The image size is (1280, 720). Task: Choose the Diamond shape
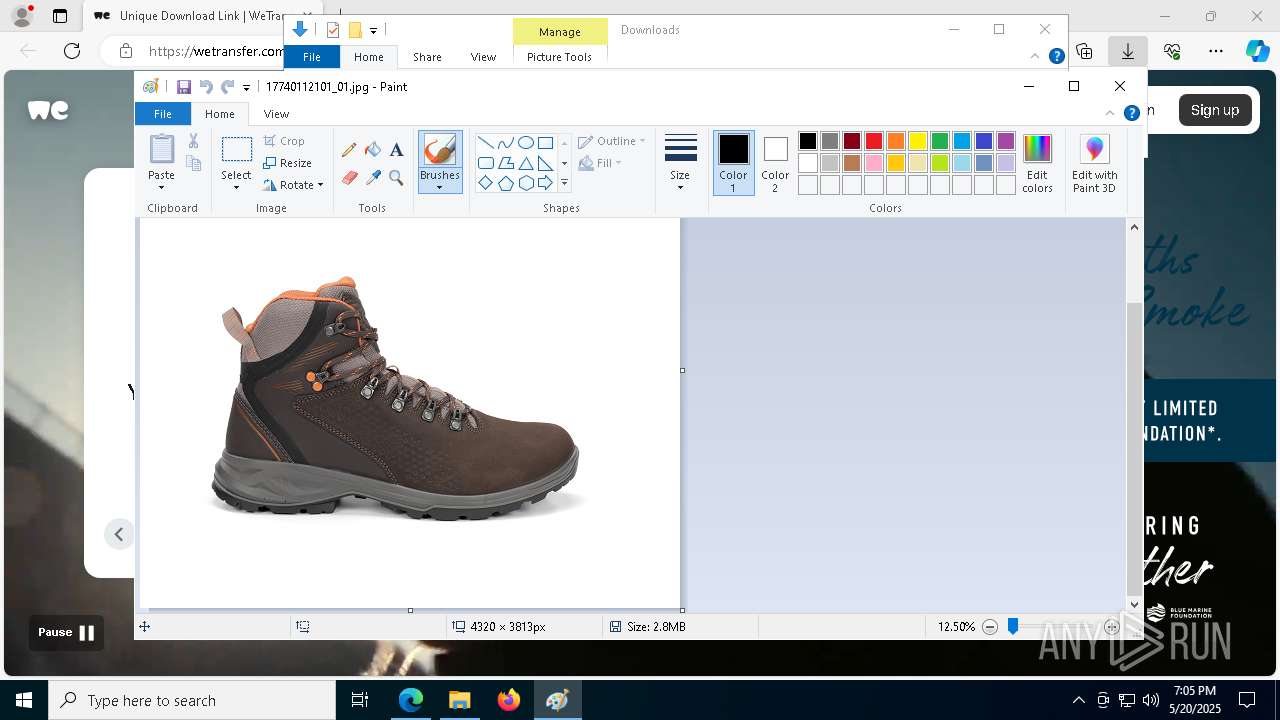coord(485,183)
